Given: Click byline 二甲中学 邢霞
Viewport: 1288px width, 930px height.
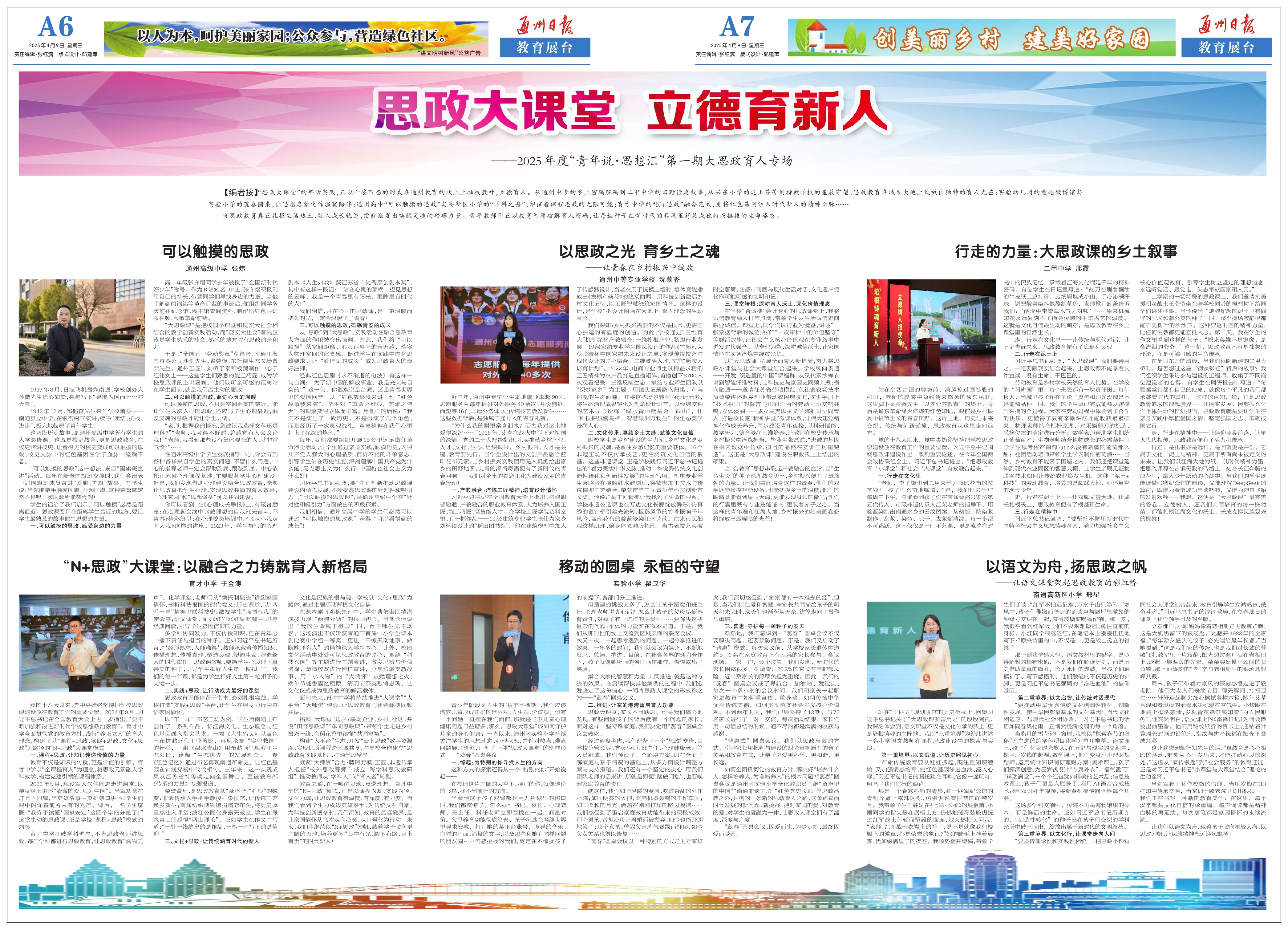Looking at the screenshot, I should point(1066,268).
